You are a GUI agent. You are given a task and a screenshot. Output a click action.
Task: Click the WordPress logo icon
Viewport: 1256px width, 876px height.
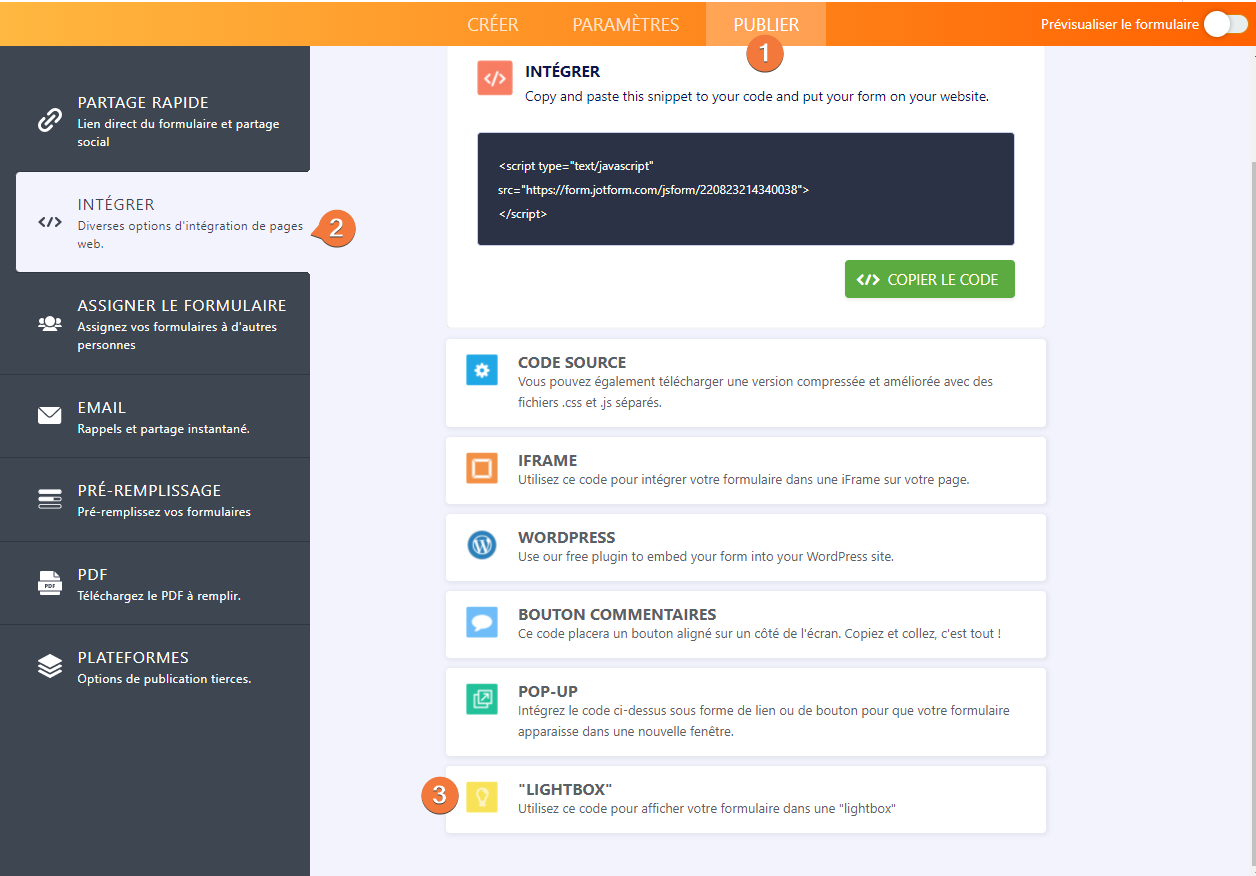coord(482,545)
